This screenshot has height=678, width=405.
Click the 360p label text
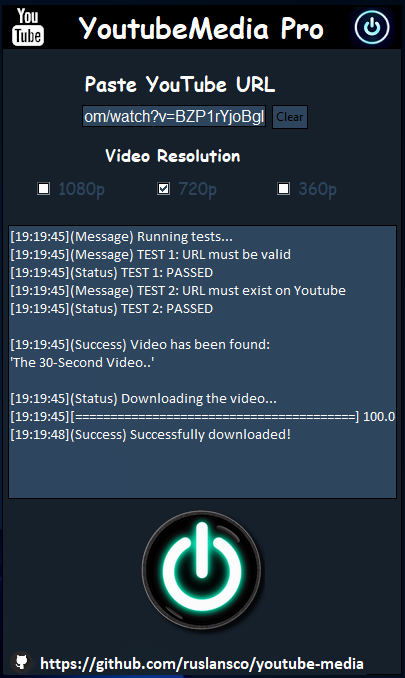click(317, 189)
